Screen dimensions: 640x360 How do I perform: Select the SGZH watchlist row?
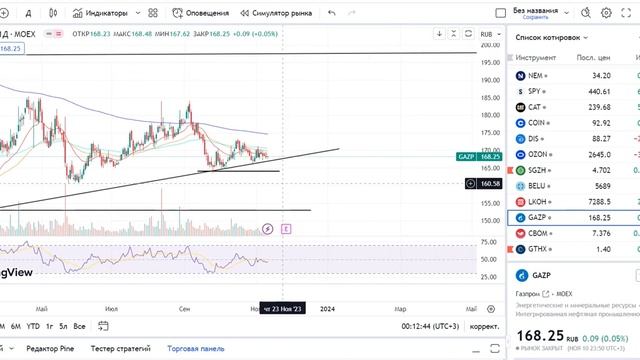[573, 170]
